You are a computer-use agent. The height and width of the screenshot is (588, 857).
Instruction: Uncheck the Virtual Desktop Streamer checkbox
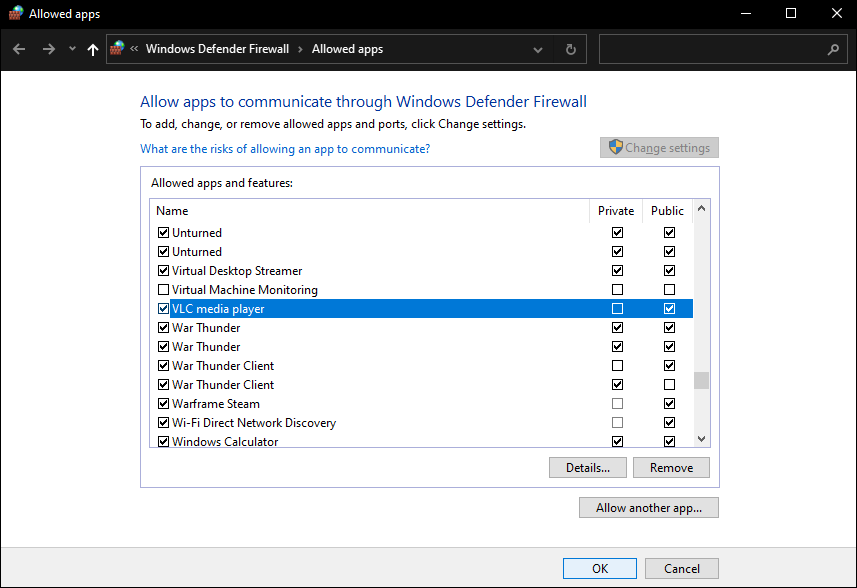(x=164, y=271)
